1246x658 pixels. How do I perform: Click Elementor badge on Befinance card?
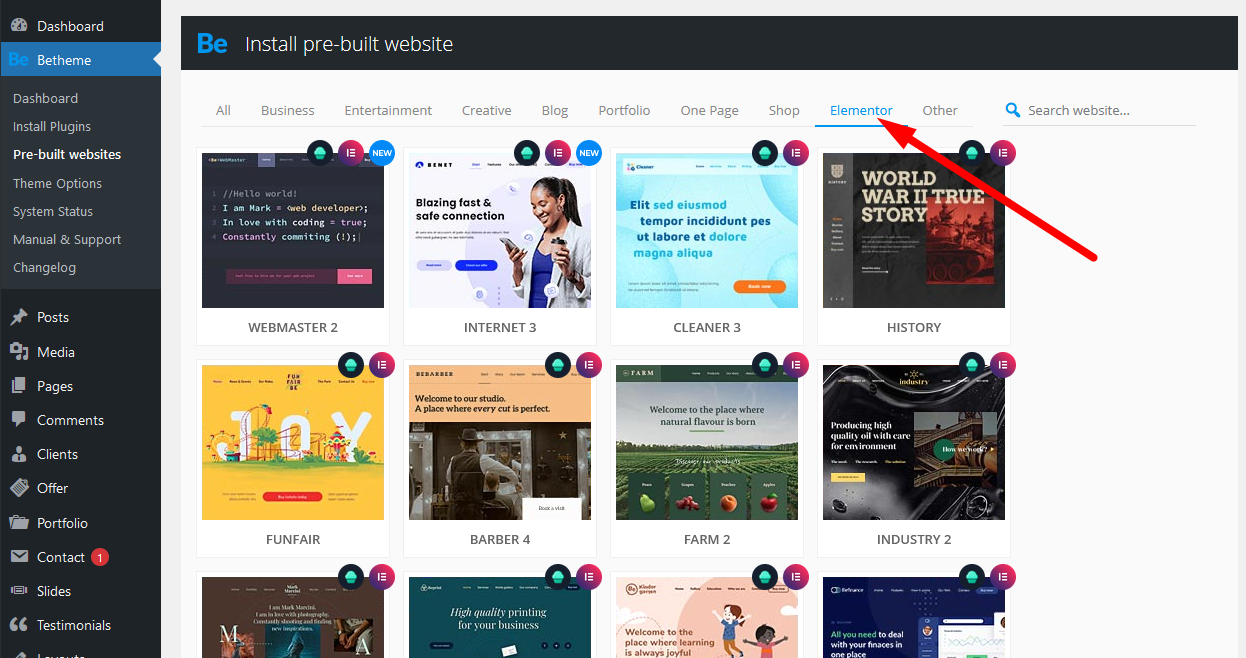[x=1003, y=577]
